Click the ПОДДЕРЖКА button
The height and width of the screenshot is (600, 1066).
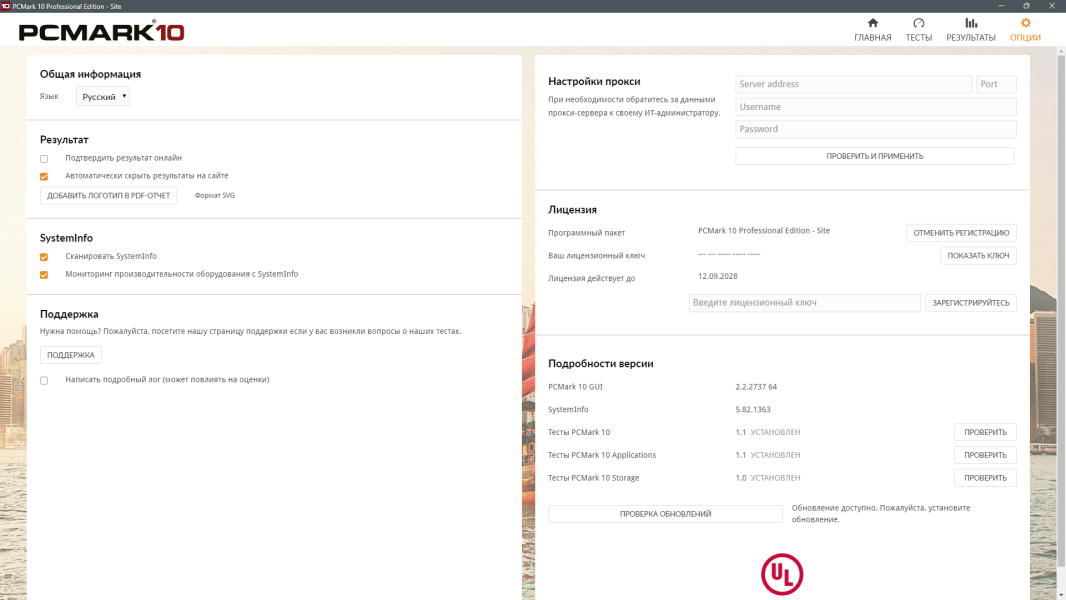tap(71, 355)
